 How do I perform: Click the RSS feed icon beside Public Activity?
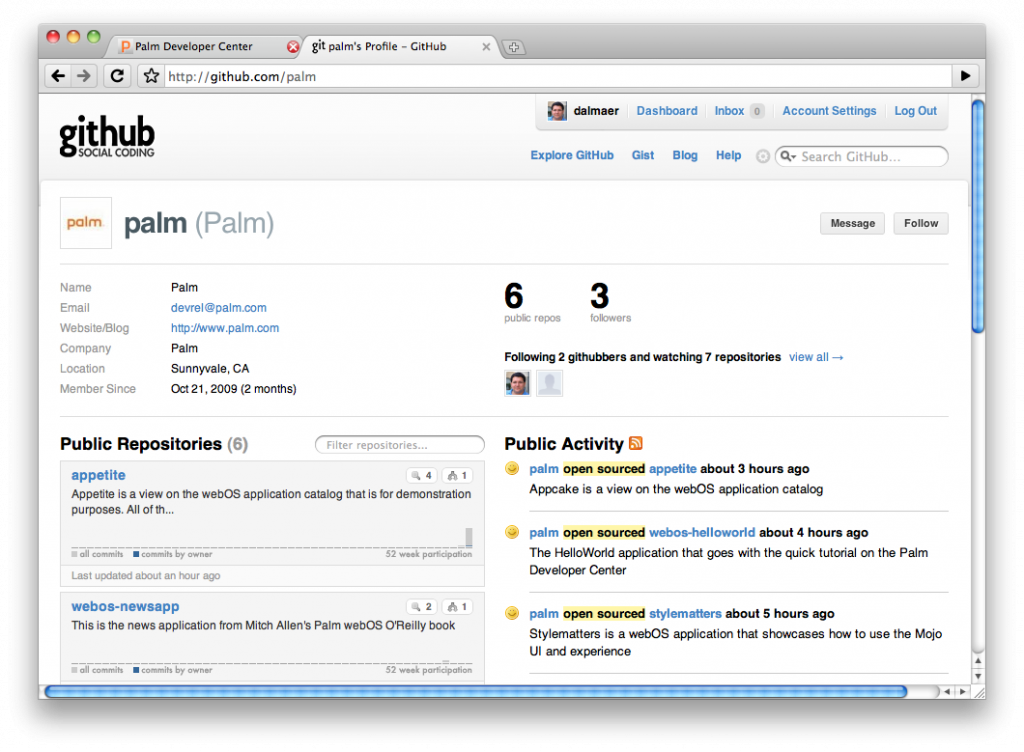pyautogui.click(x=636, y=443)
